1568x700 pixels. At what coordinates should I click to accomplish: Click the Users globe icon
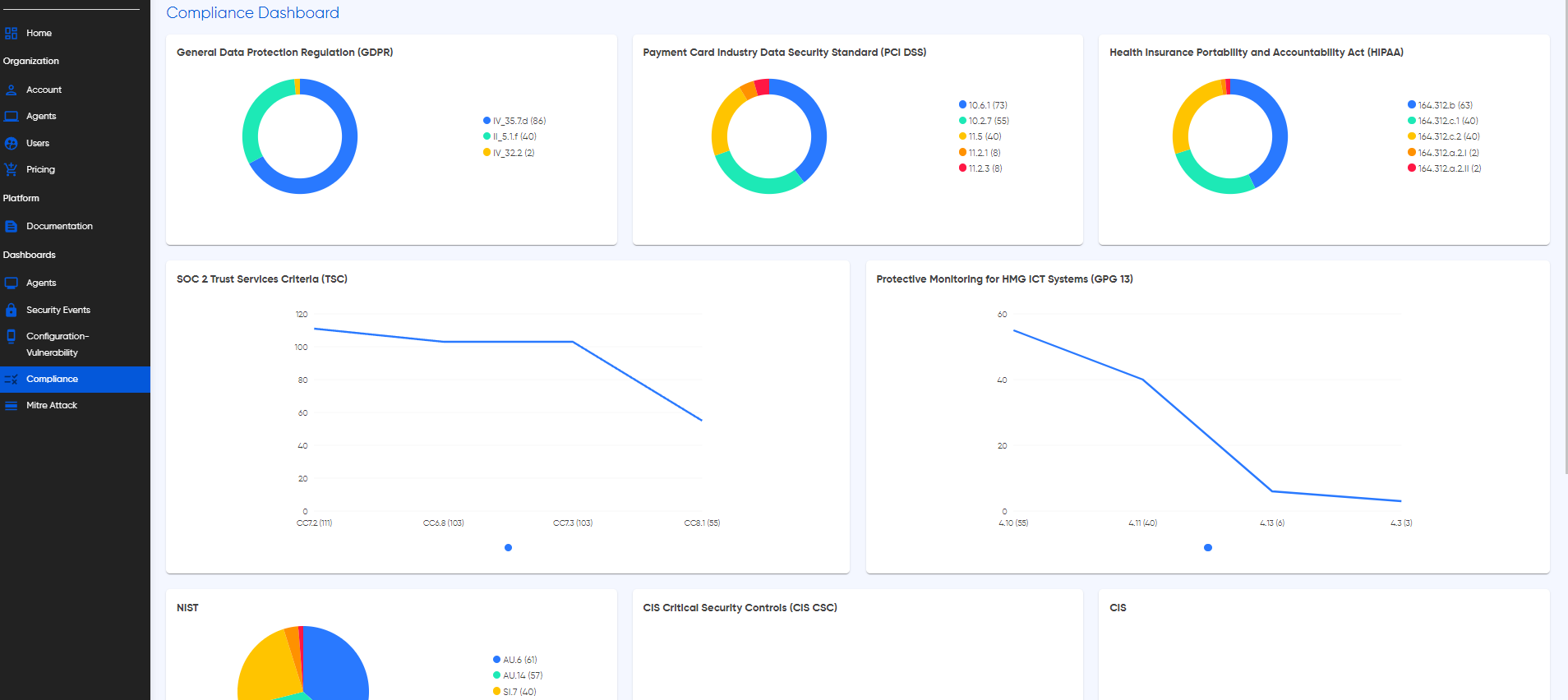11,143
